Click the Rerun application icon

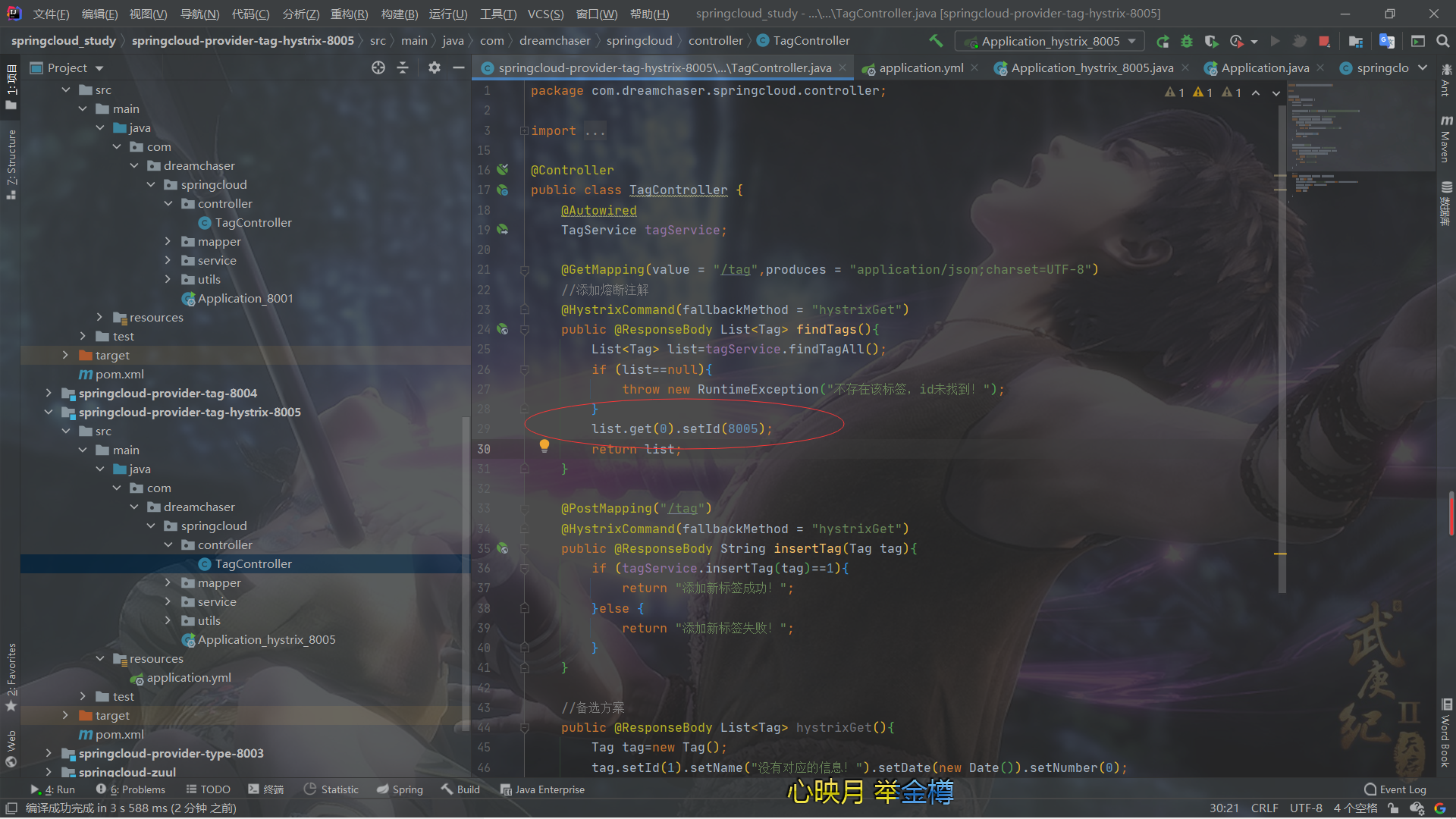tap(1163, 41)
